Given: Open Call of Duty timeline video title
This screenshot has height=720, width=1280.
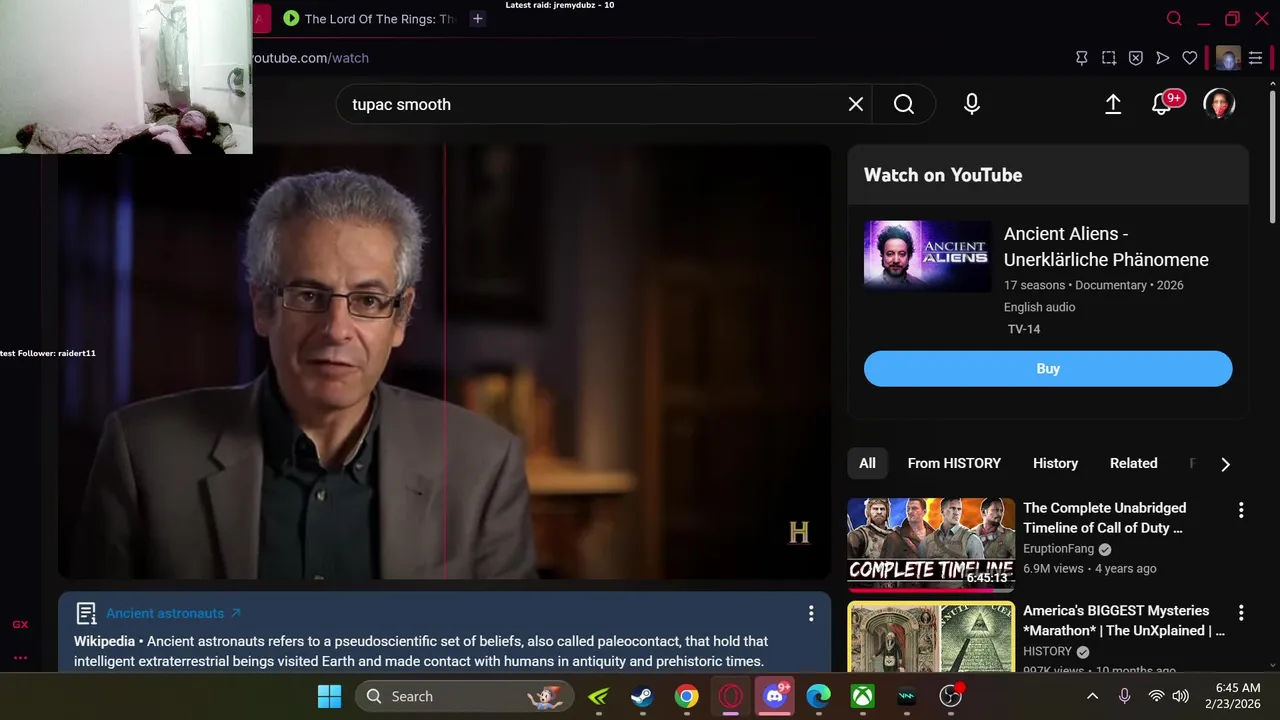Looking at the screenshot, I should pos(1104,518).
